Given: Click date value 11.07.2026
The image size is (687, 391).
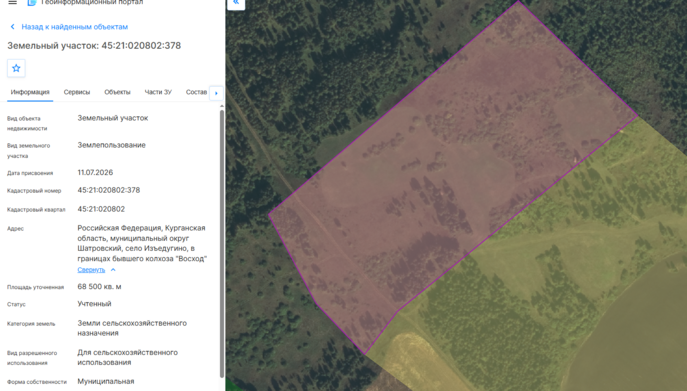Looking at the screenshot, I should (95, 172).
